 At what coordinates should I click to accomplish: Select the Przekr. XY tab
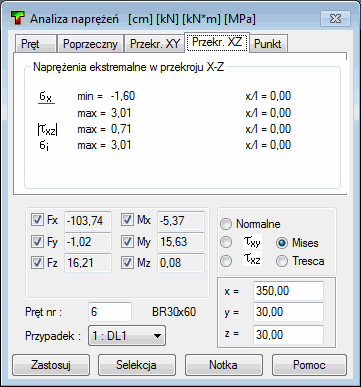pyautogui.click(x=154, y=44)
